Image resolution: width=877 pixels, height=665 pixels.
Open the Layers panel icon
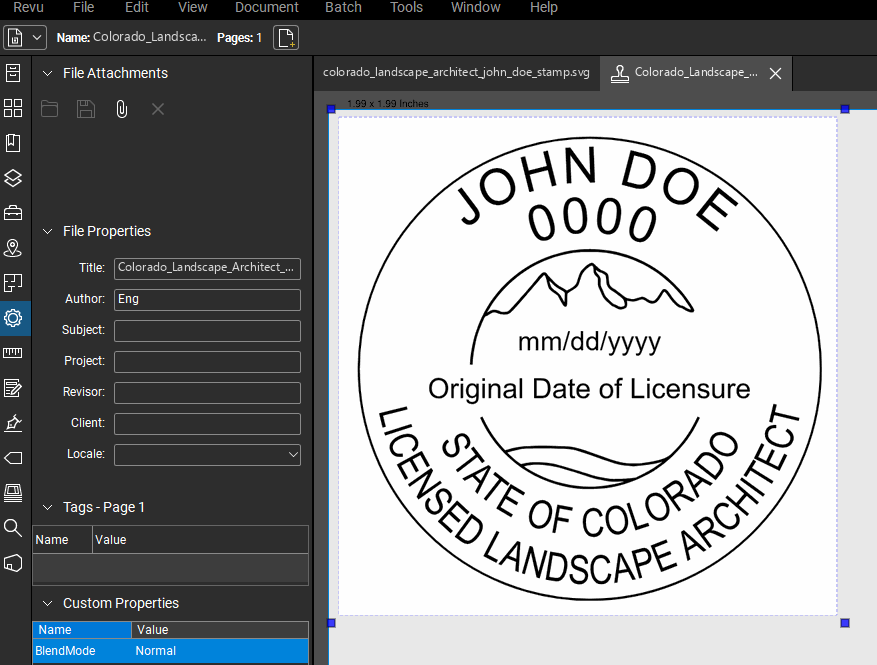(x=13, y=178)
